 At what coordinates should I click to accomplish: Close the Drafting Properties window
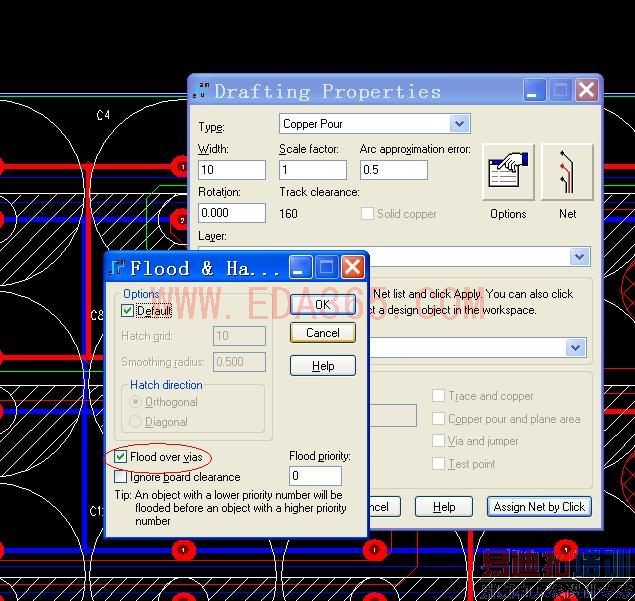tap(587, 90)
